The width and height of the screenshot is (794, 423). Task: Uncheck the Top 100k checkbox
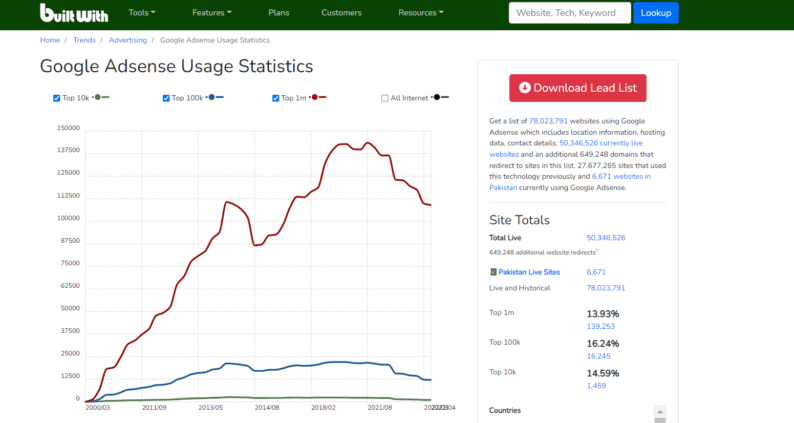(x=166, y=98)
